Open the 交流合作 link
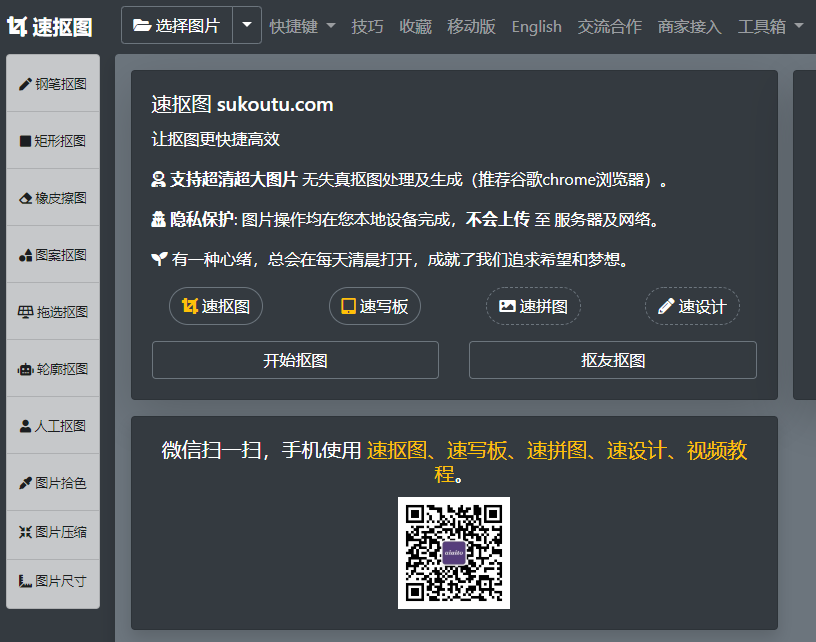 point(609,26)
